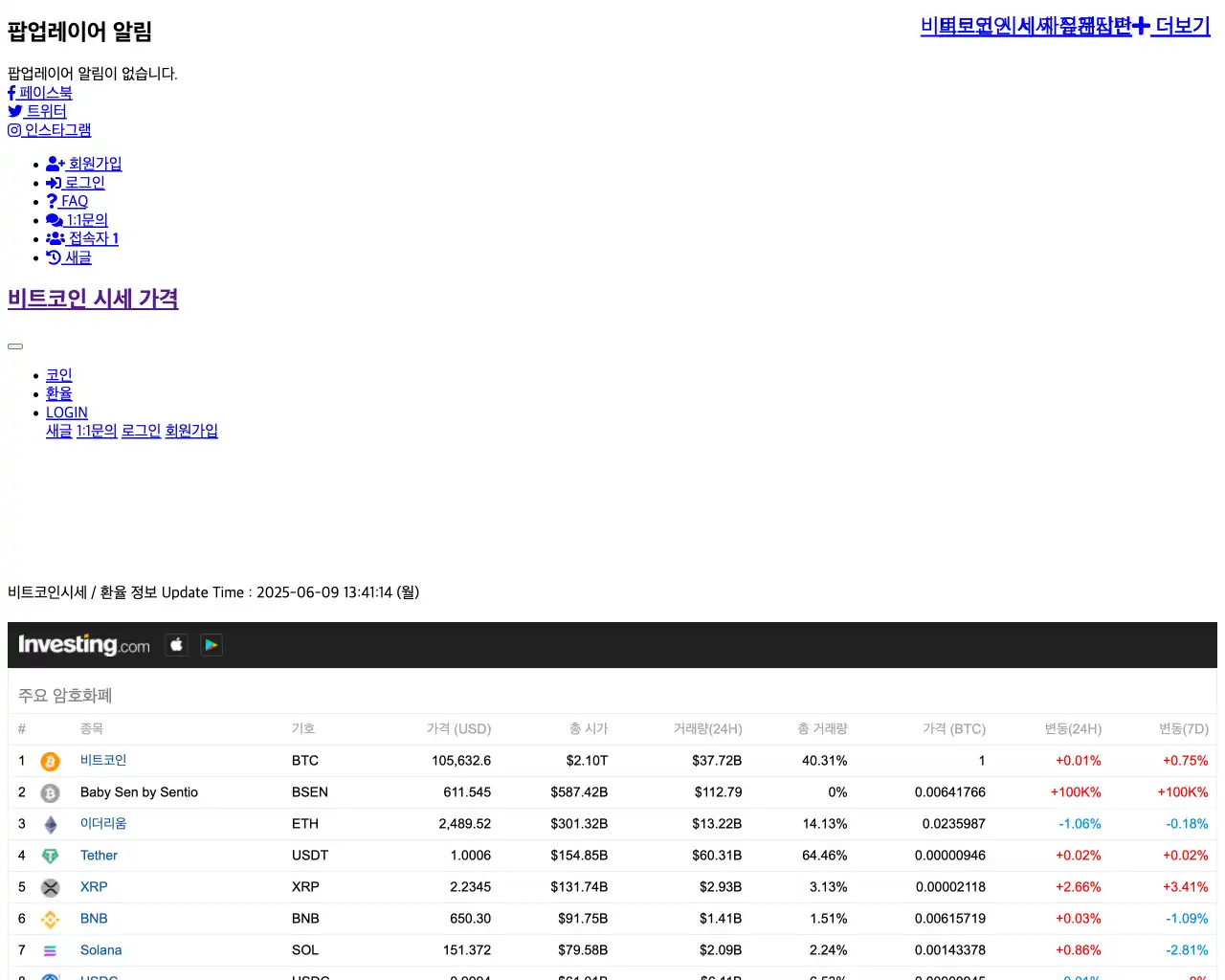The width and height of the screenshot is (1225, 980).
Task: Click the Solana 7D change -2.81%
Action: pos(1187,950)
